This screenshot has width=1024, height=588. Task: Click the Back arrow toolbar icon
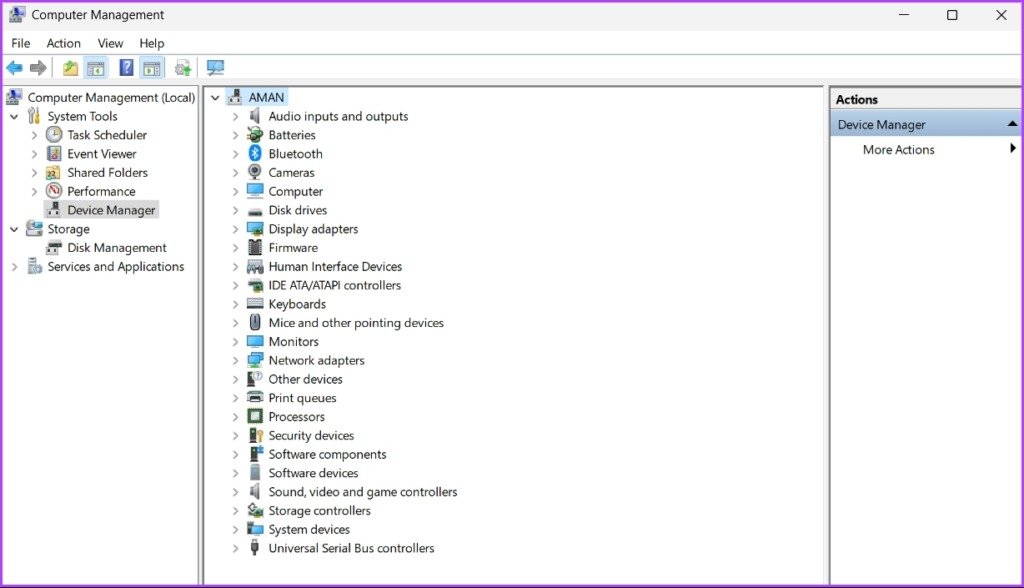[14, 67]
